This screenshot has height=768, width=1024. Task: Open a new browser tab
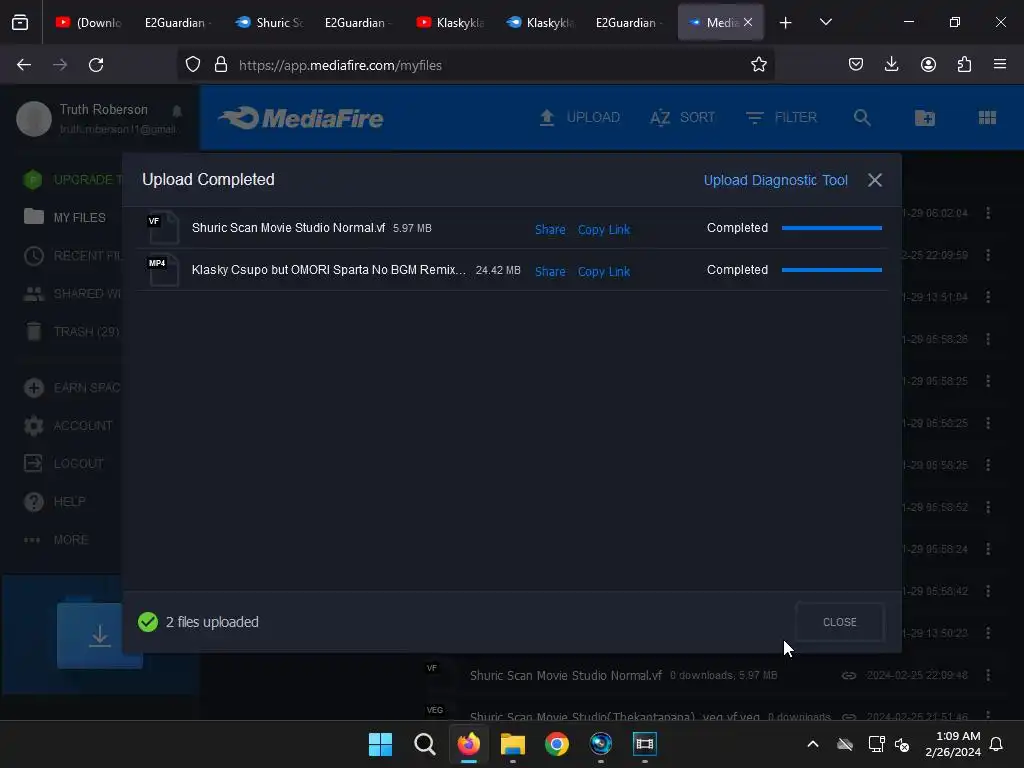pos(786,23)
